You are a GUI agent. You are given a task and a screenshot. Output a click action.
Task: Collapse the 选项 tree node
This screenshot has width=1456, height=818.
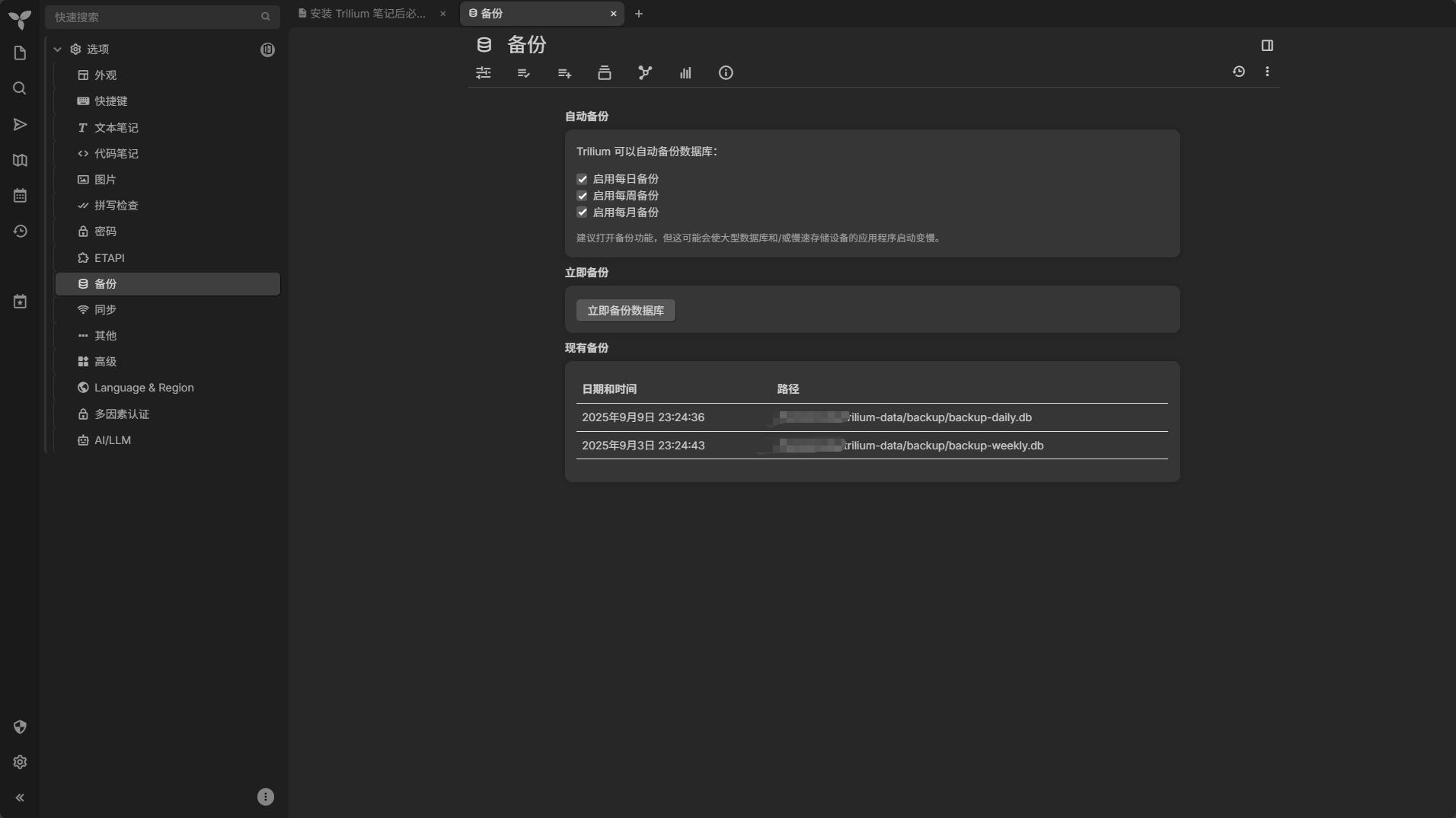[58, 50]
